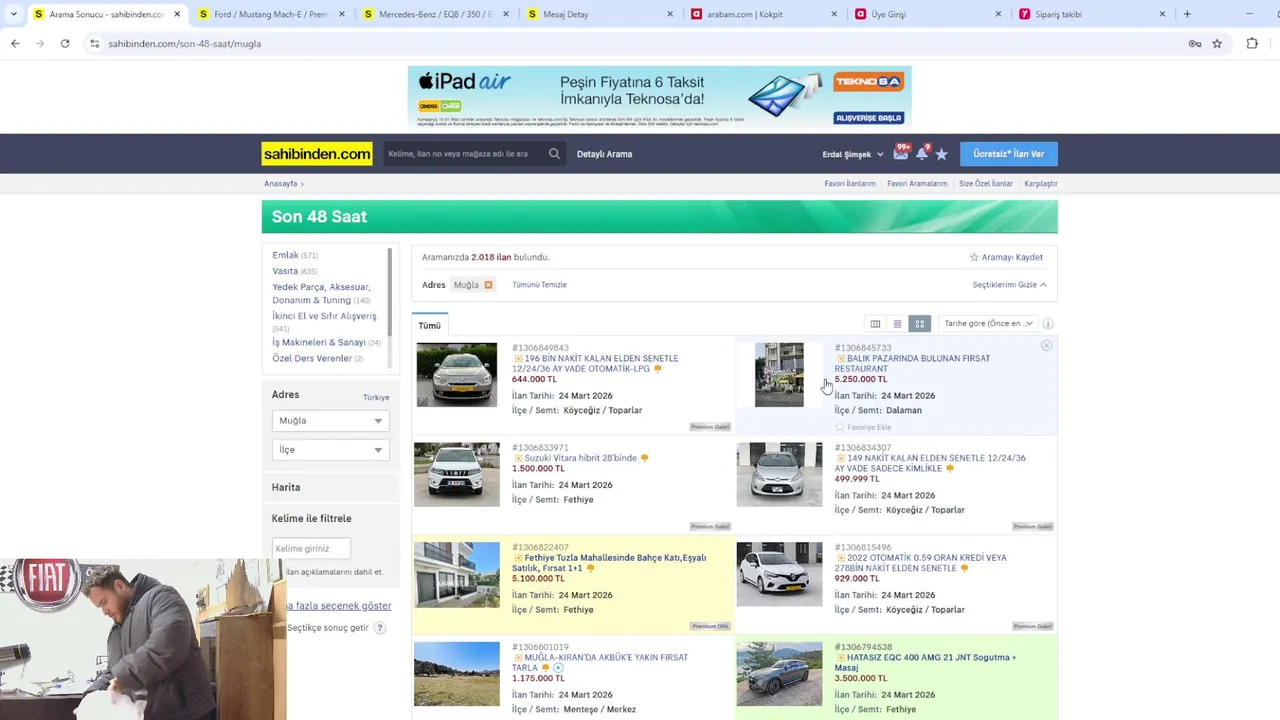Click the category list scrollbar
1280x720 pixels.
(x=390, y=293)
